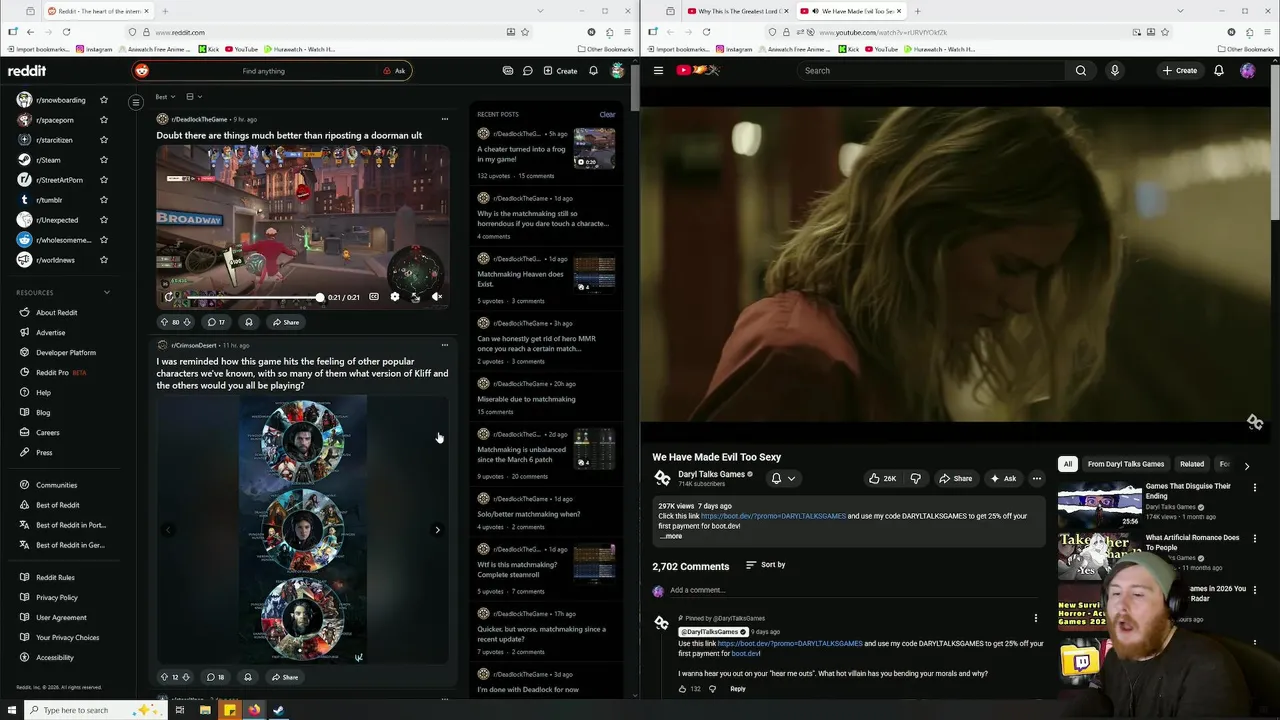Image resolution: width=1280 pixels, height=720 pixels.
Task: Toggle closed captions on Reddit video
Action: tap(374, 297)
